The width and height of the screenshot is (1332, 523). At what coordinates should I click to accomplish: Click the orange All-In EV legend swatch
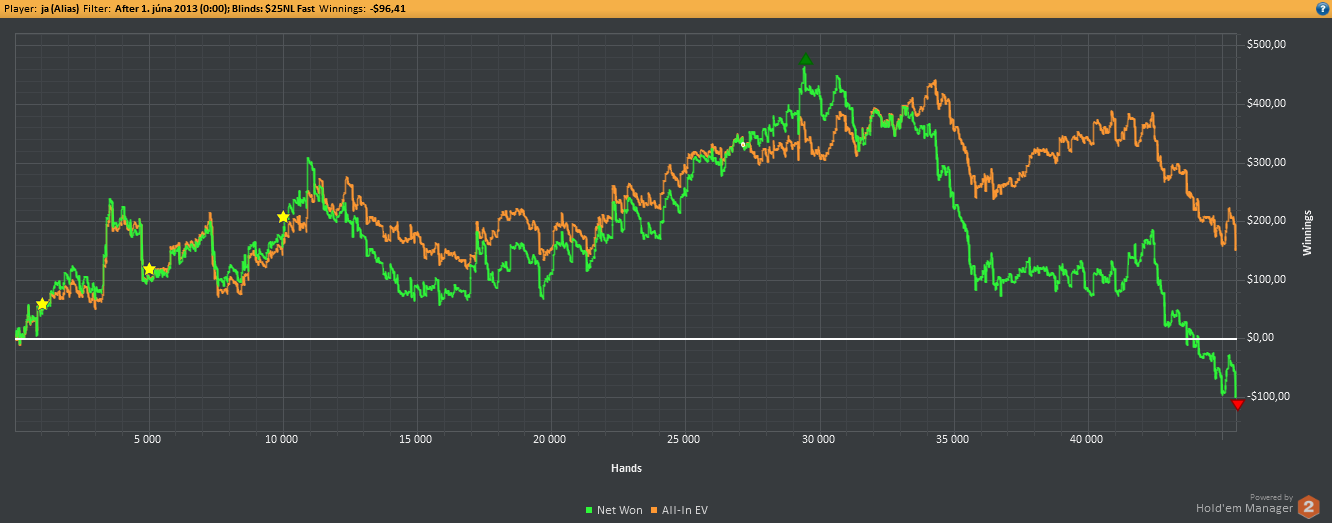pos(656,510)
